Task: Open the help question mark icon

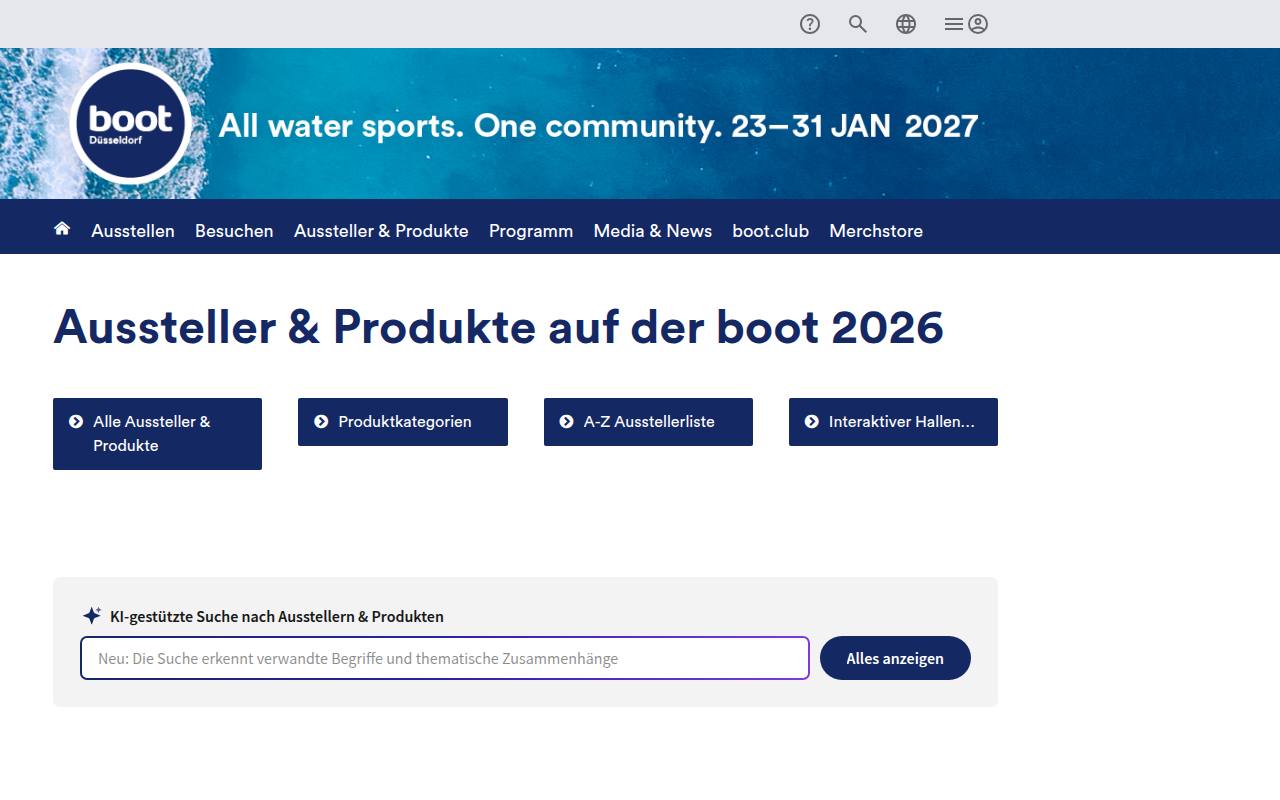Action: 810,24
